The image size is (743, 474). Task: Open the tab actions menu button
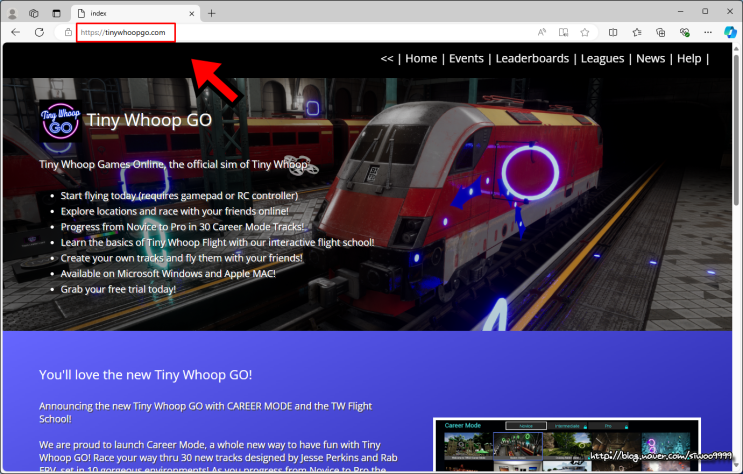[x=56, y=13]
